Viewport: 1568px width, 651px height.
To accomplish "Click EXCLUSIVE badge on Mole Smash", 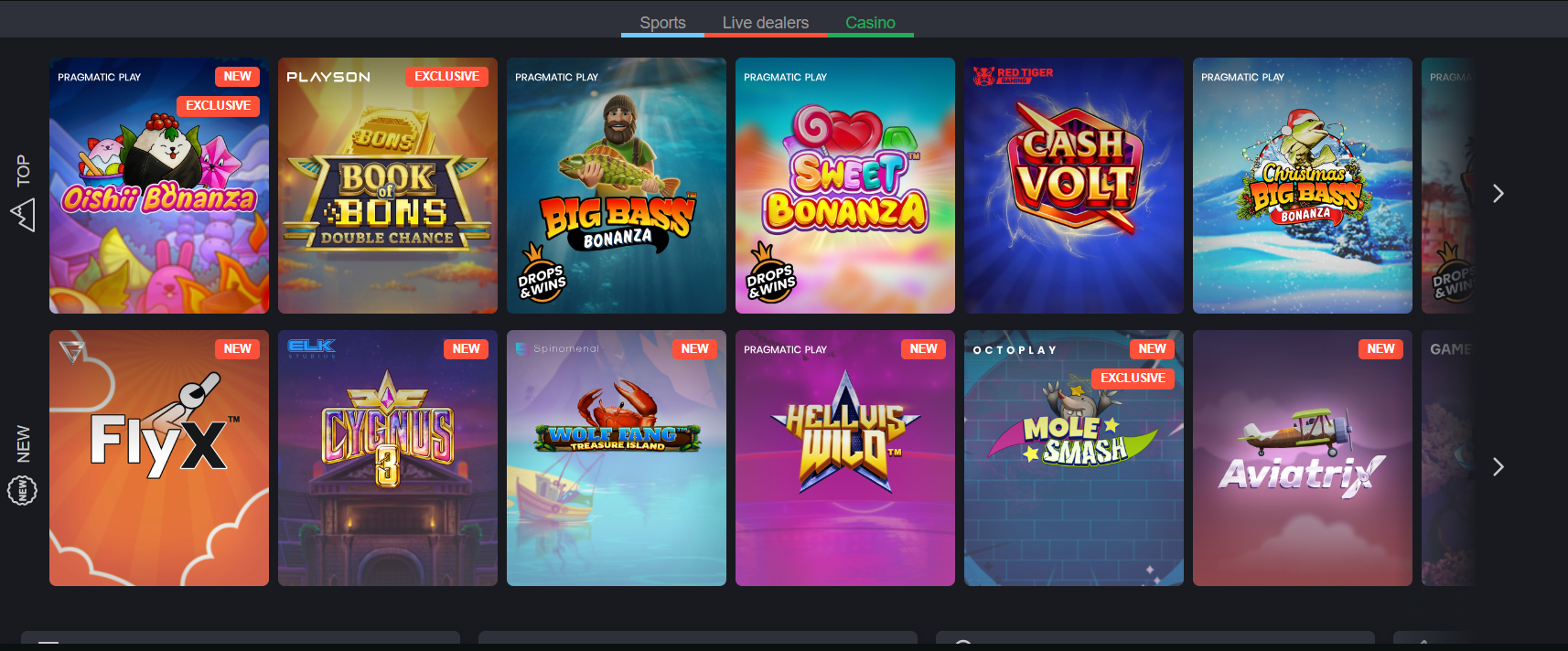I will coord(1133,379).
